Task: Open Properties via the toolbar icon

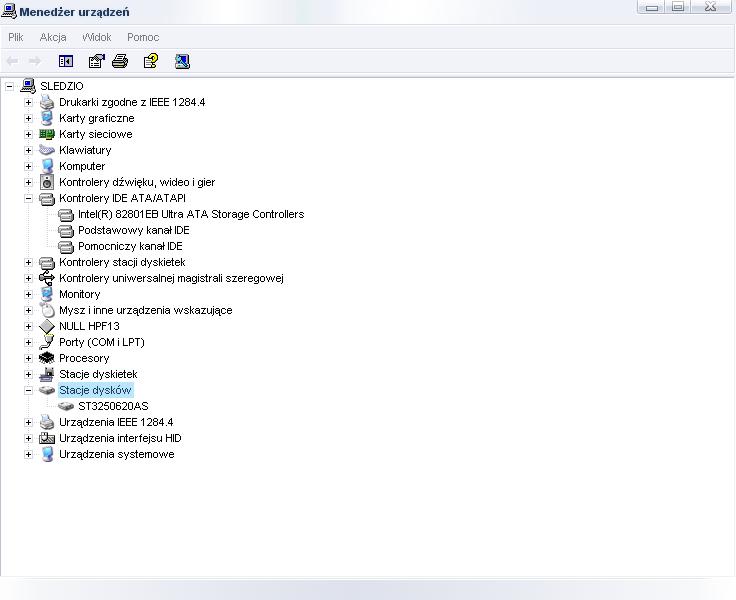Action: pos(96,61)
